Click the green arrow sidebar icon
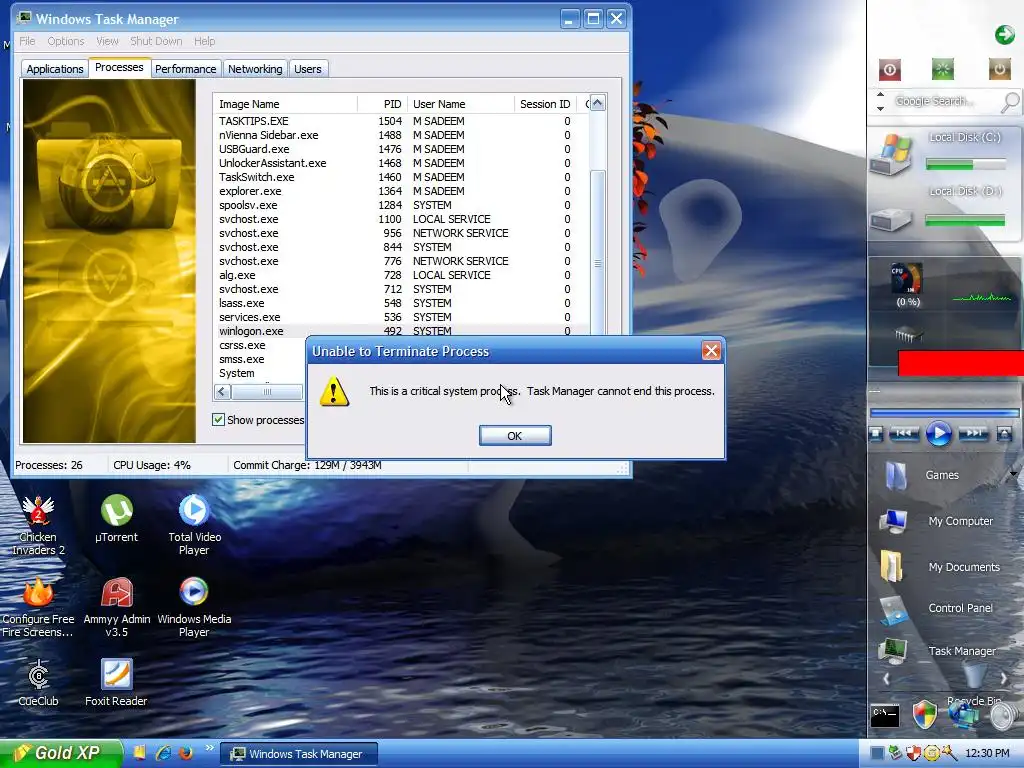 point(1004,34)
